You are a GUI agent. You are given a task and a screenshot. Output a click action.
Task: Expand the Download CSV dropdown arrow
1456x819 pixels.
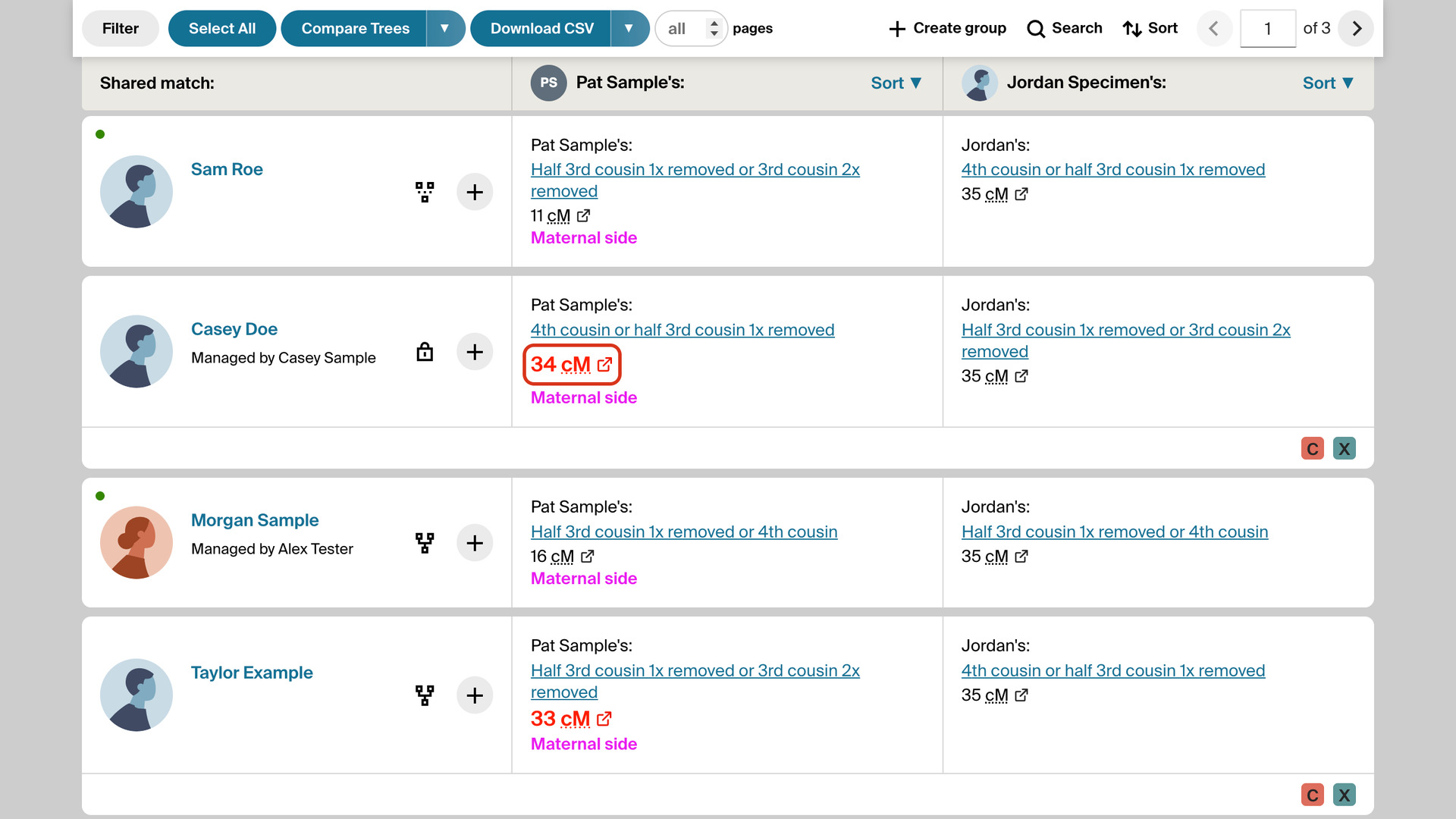(x=629, y=29)
